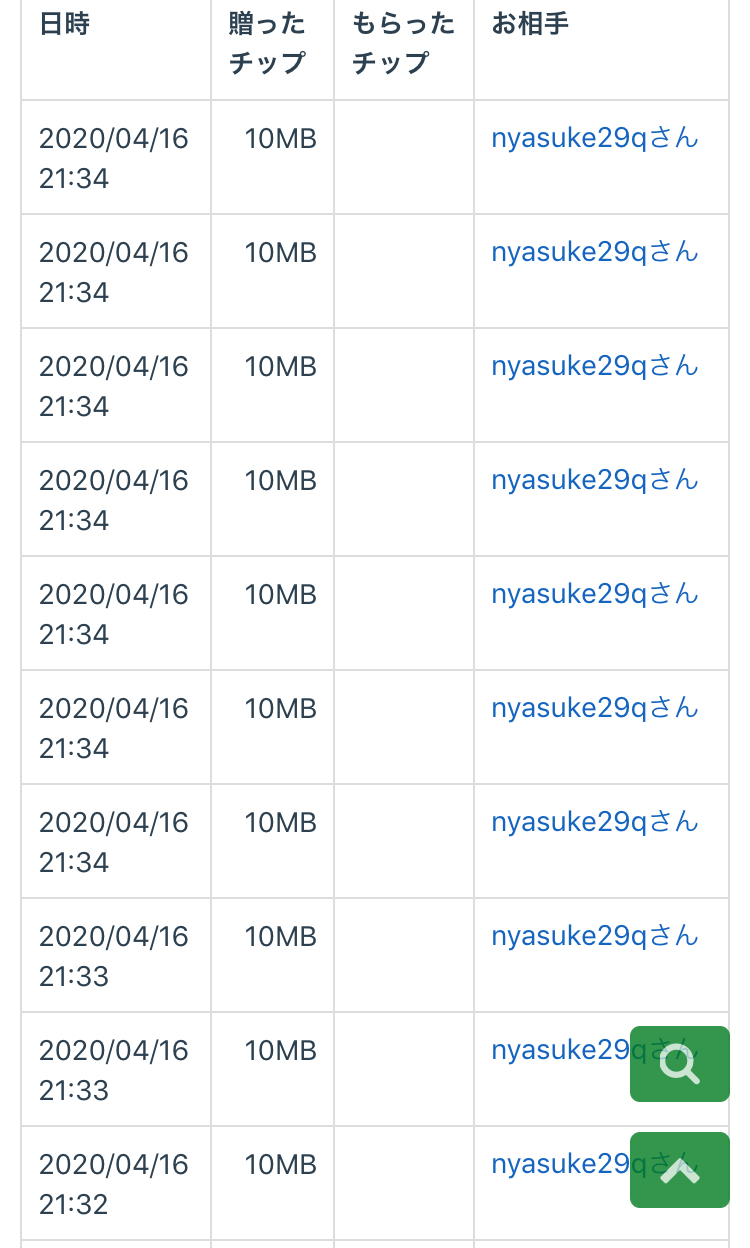The width and height of the screenshot is (750, 1248).
Task: Visit nyasuke29q profile in the fourth row
Action: [x=594, y=480]
